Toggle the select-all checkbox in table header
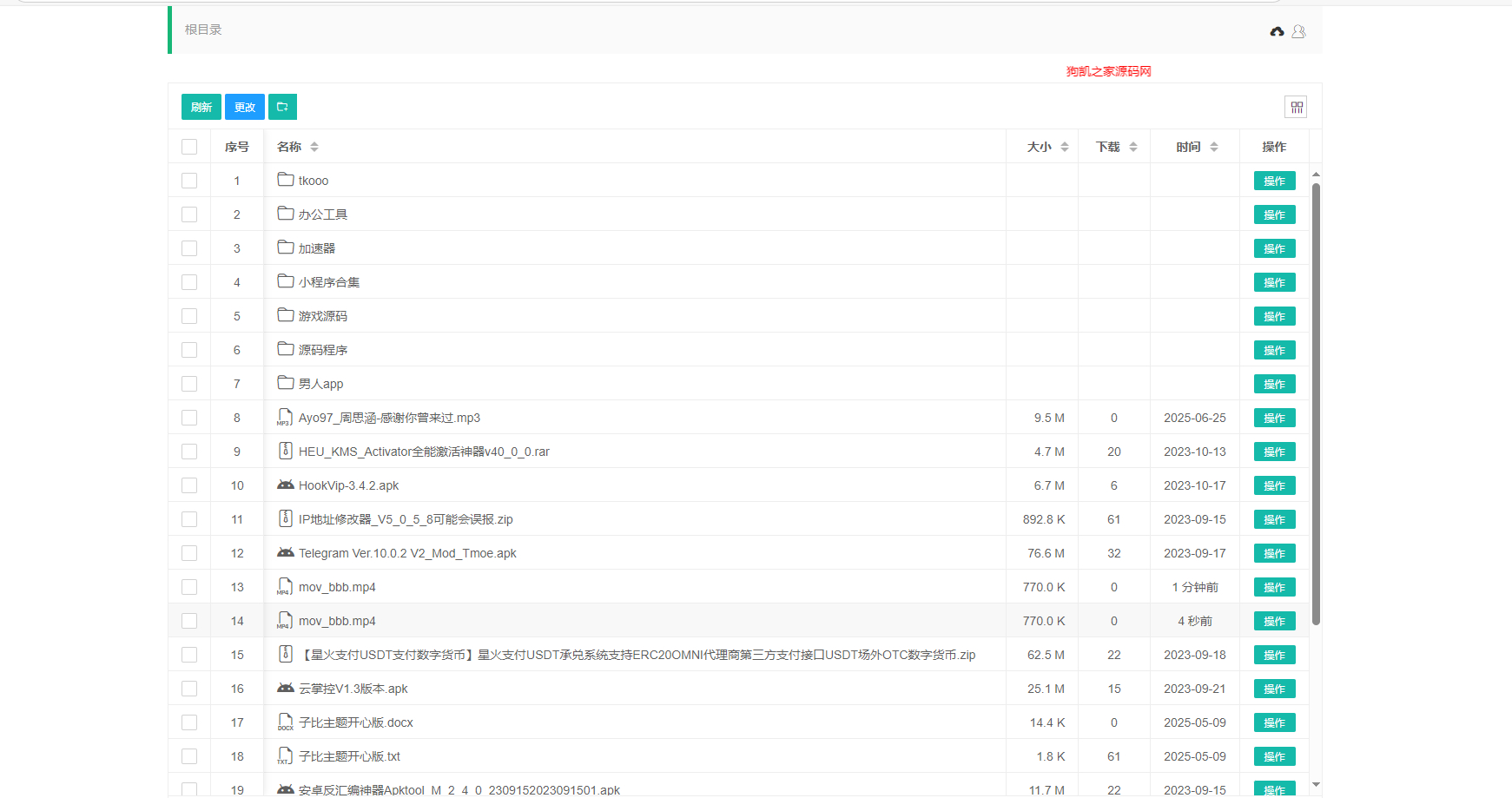 [x=189, y=146]
